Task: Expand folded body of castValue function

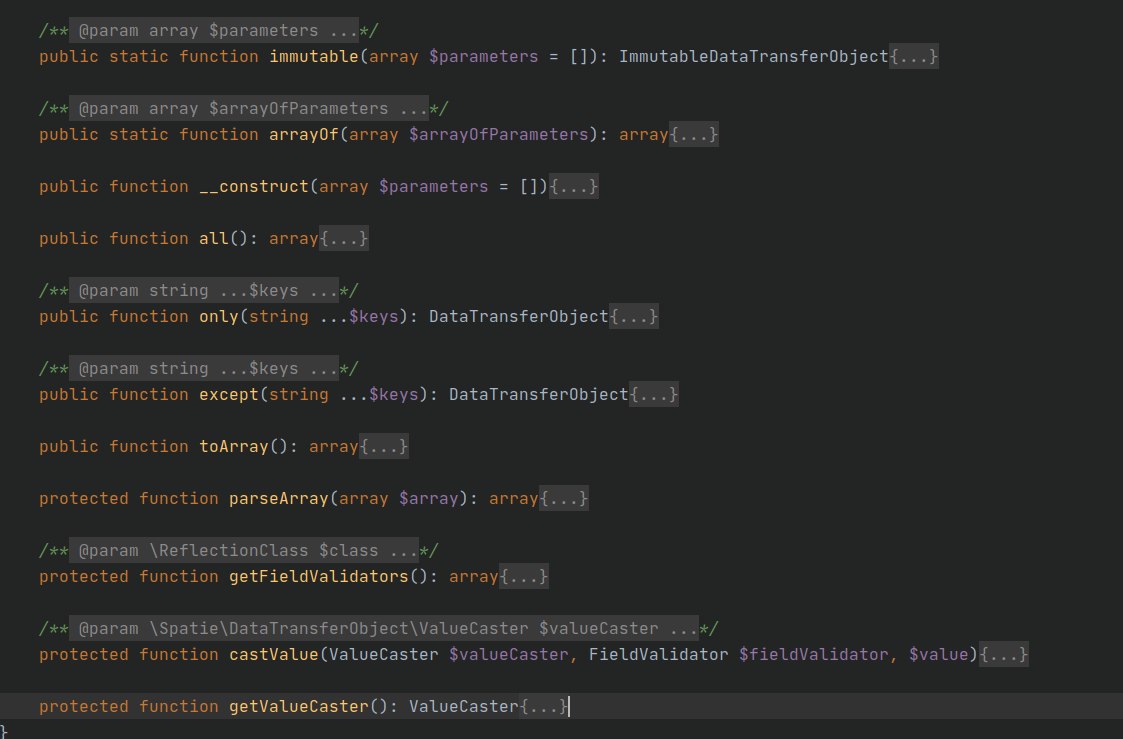Action: pyautogui.click(x=1003, y=655)
